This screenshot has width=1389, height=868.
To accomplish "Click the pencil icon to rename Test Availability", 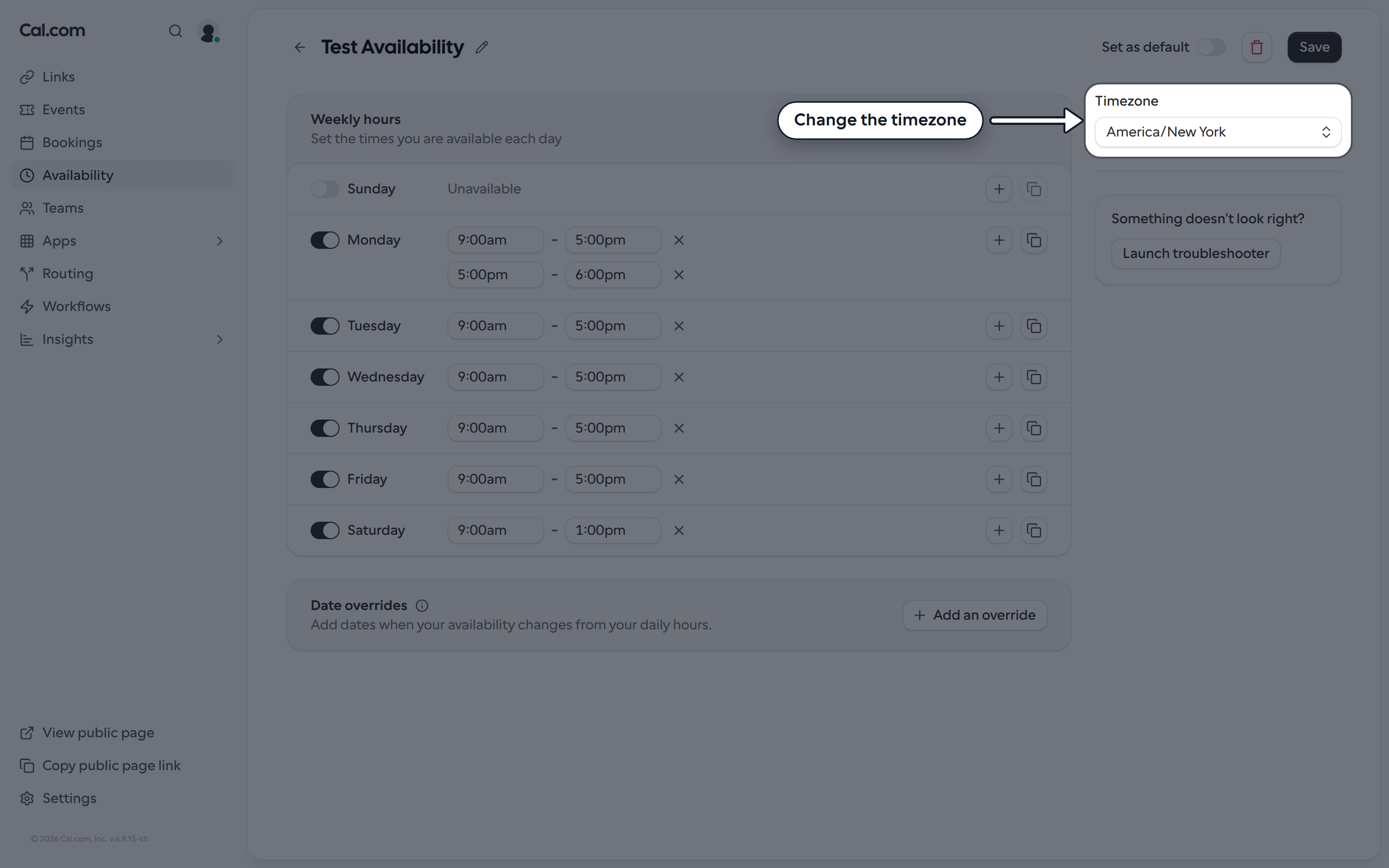I will click(481, 47).
